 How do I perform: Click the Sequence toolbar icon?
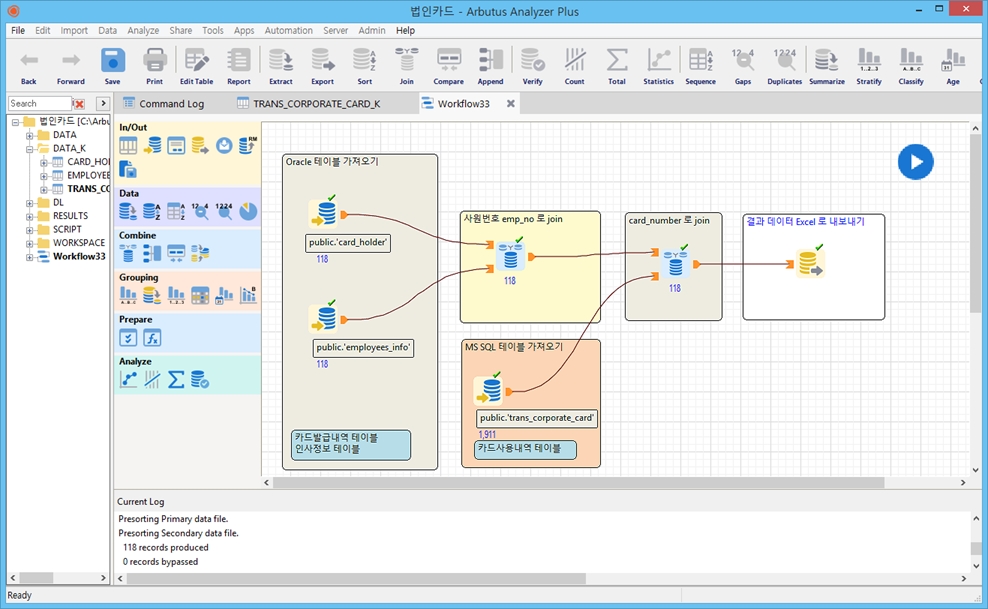[701, 61]
